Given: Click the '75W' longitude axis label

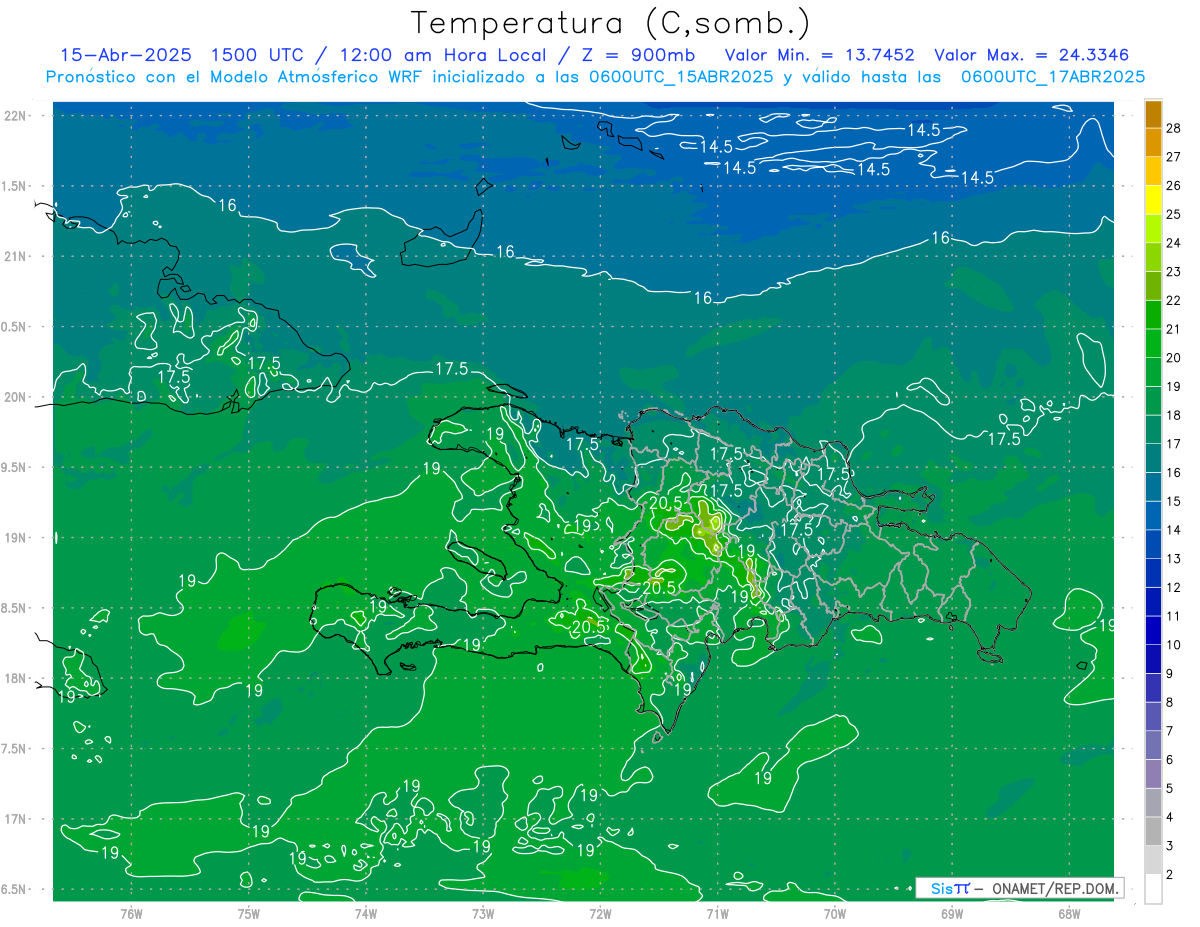Looking at the screenshot, I should (249, 913).
